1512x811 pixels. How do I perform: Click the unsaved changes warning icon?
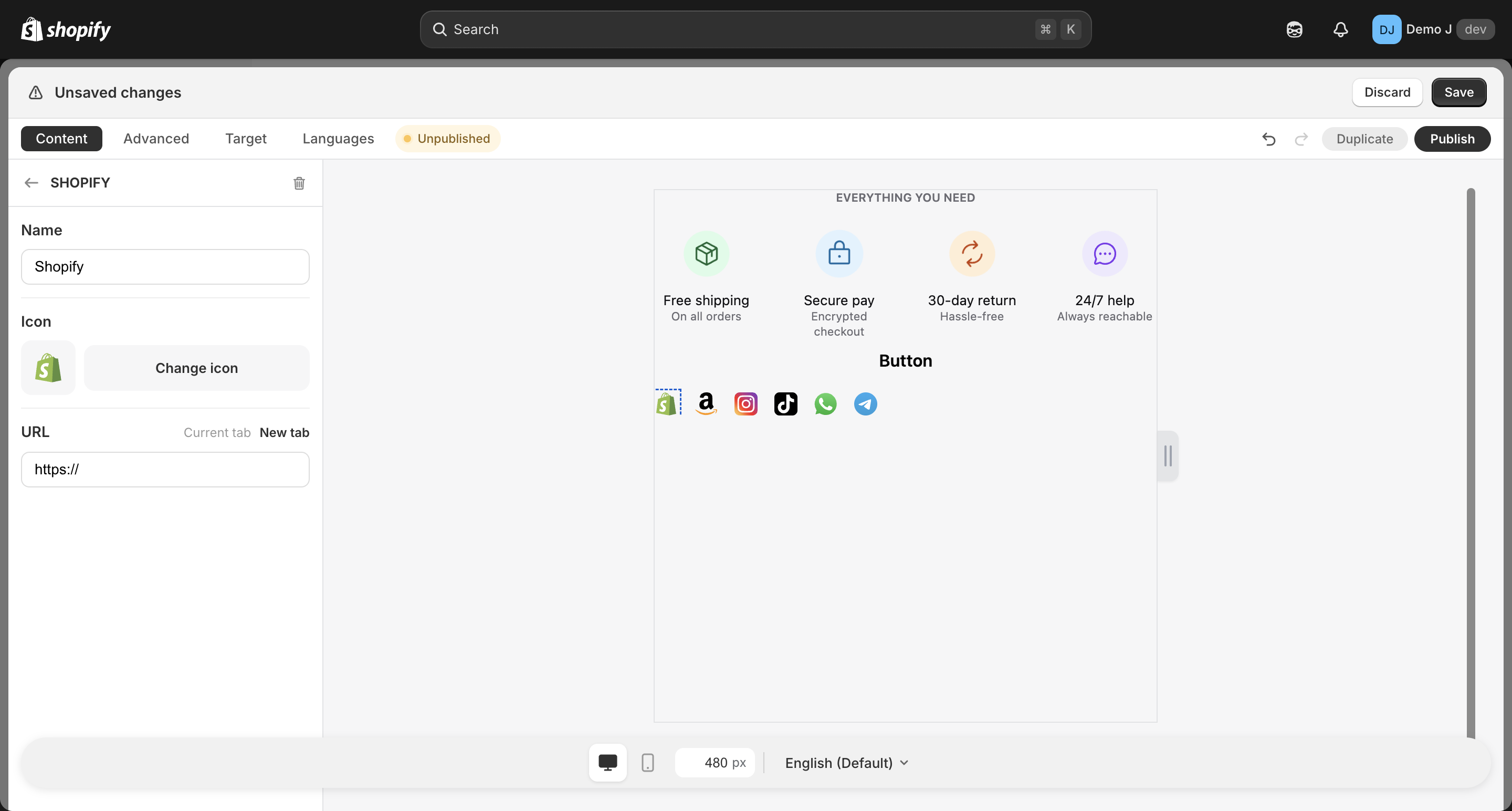36,93
